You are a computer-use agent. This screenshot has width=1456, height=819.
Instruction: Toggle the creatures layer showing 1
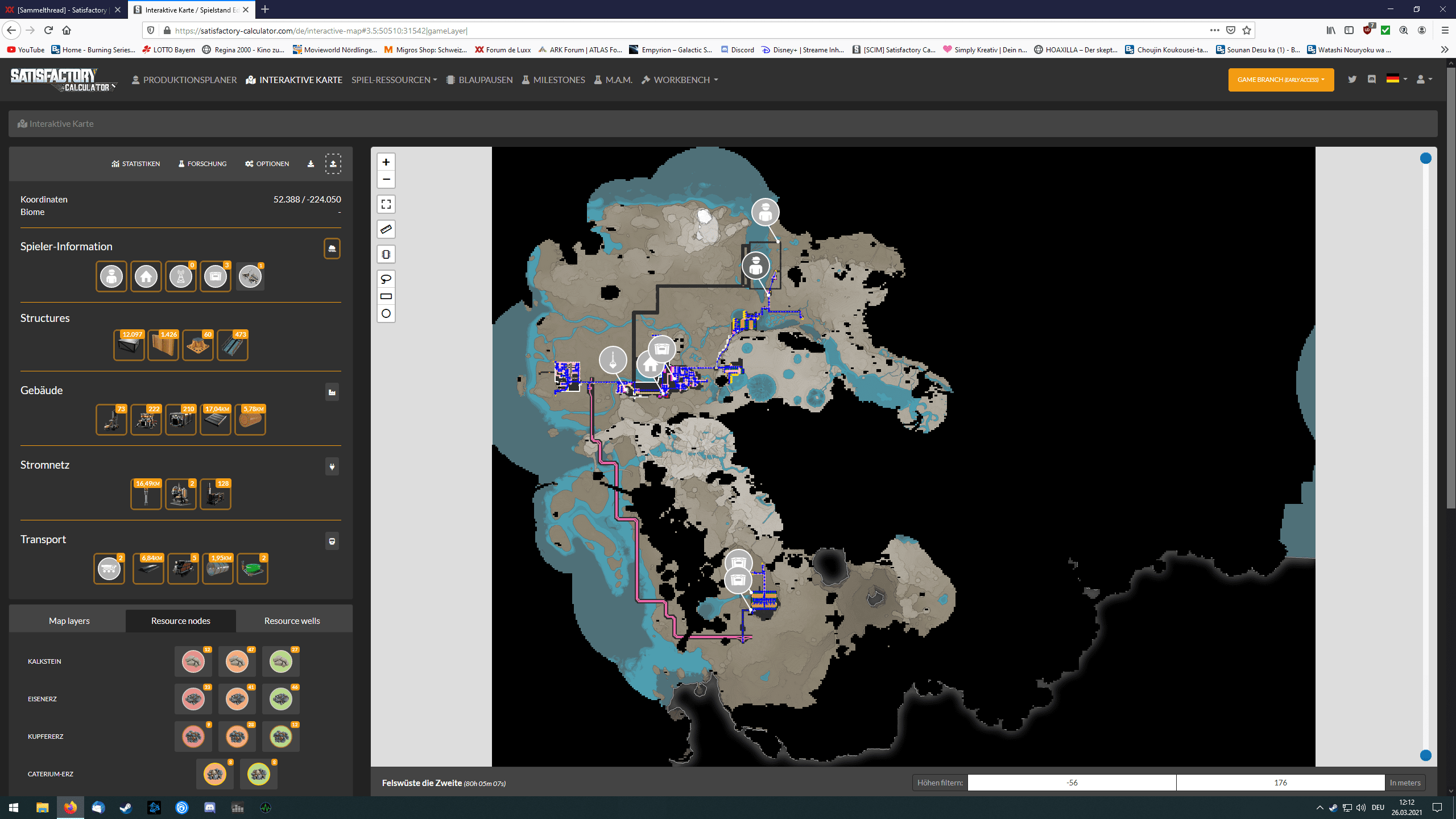(250, 277)
